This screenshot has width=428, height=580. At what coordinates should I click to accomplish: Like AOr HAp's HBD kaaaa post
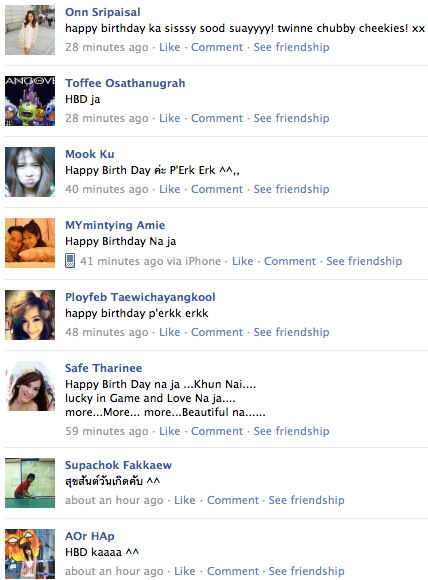tap(185, 571)
